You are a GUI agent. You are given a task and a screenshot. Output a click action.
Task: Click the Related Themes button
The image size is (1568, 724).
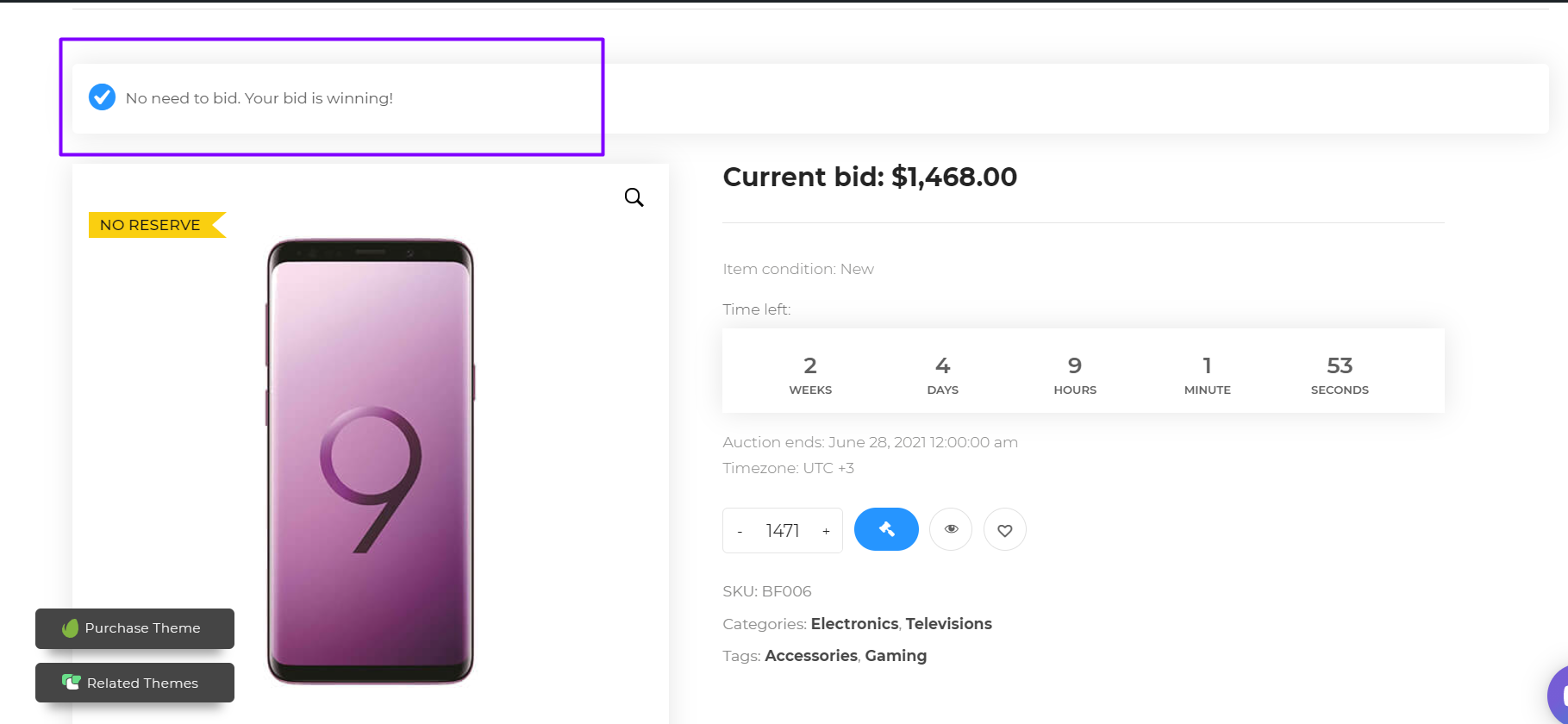[134, 683]
